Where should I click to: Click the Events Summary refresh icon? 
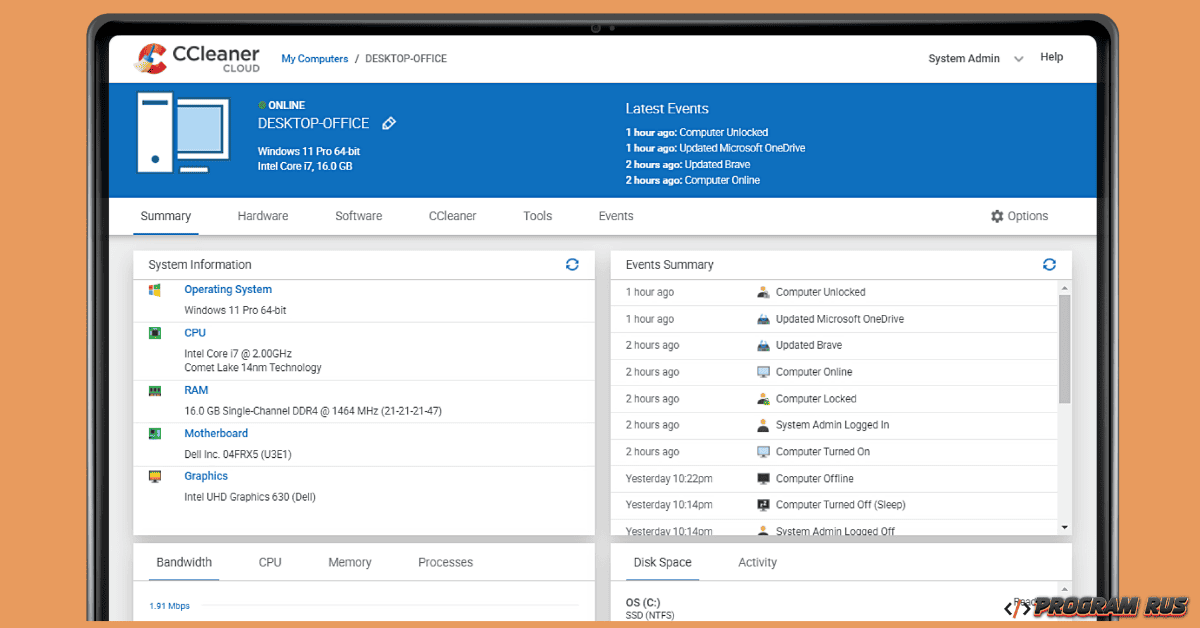pyautogui.click(x=1049, y=264)
